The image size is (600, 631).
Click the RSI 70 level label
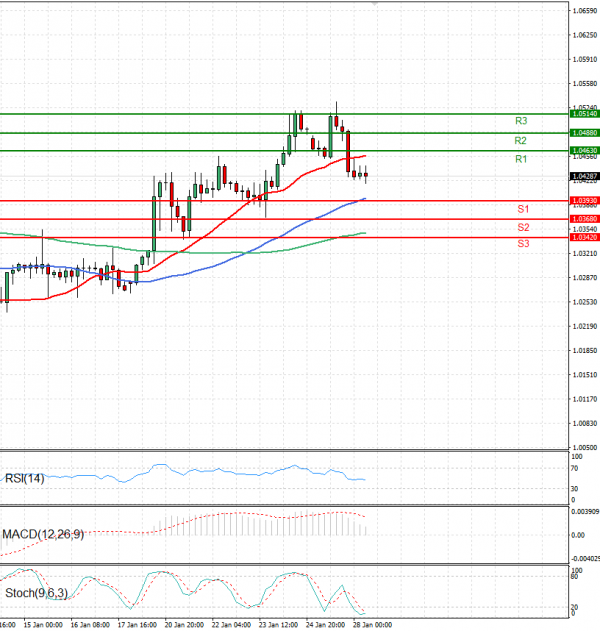[575, 468]
